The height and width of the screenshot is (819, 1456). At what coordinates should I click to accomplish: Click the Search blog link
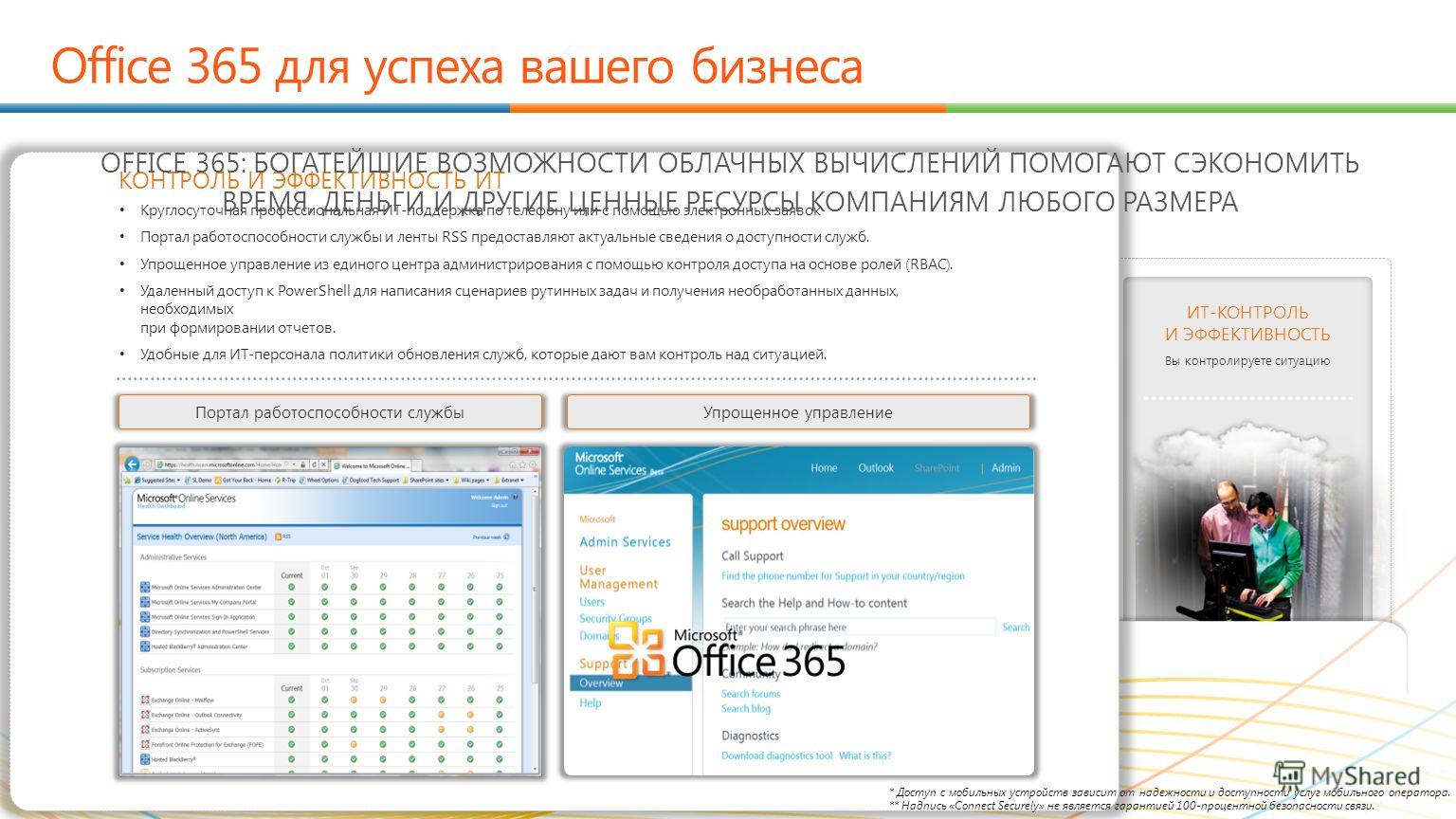pos(746,709)
